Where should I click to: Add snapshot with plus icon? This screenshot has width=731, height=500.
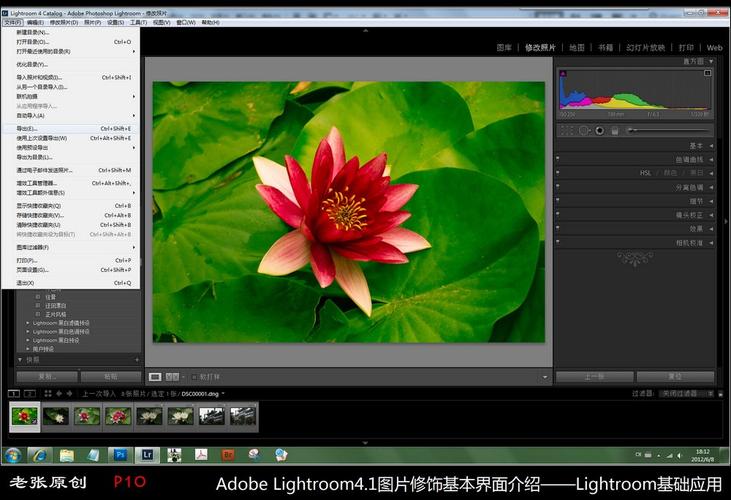click(137, 360)
